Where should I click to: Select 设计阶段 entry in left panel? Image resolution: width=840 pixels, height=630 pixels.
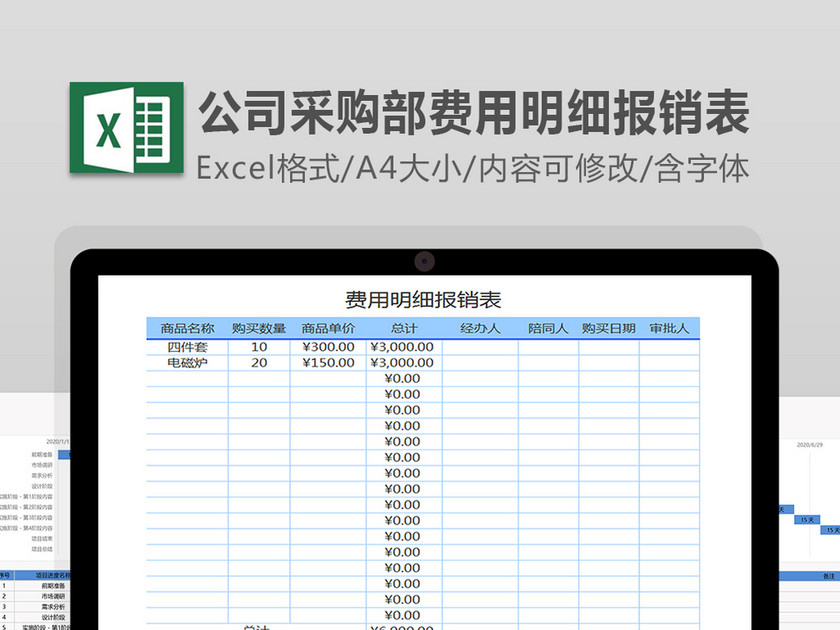pos(45,485)
